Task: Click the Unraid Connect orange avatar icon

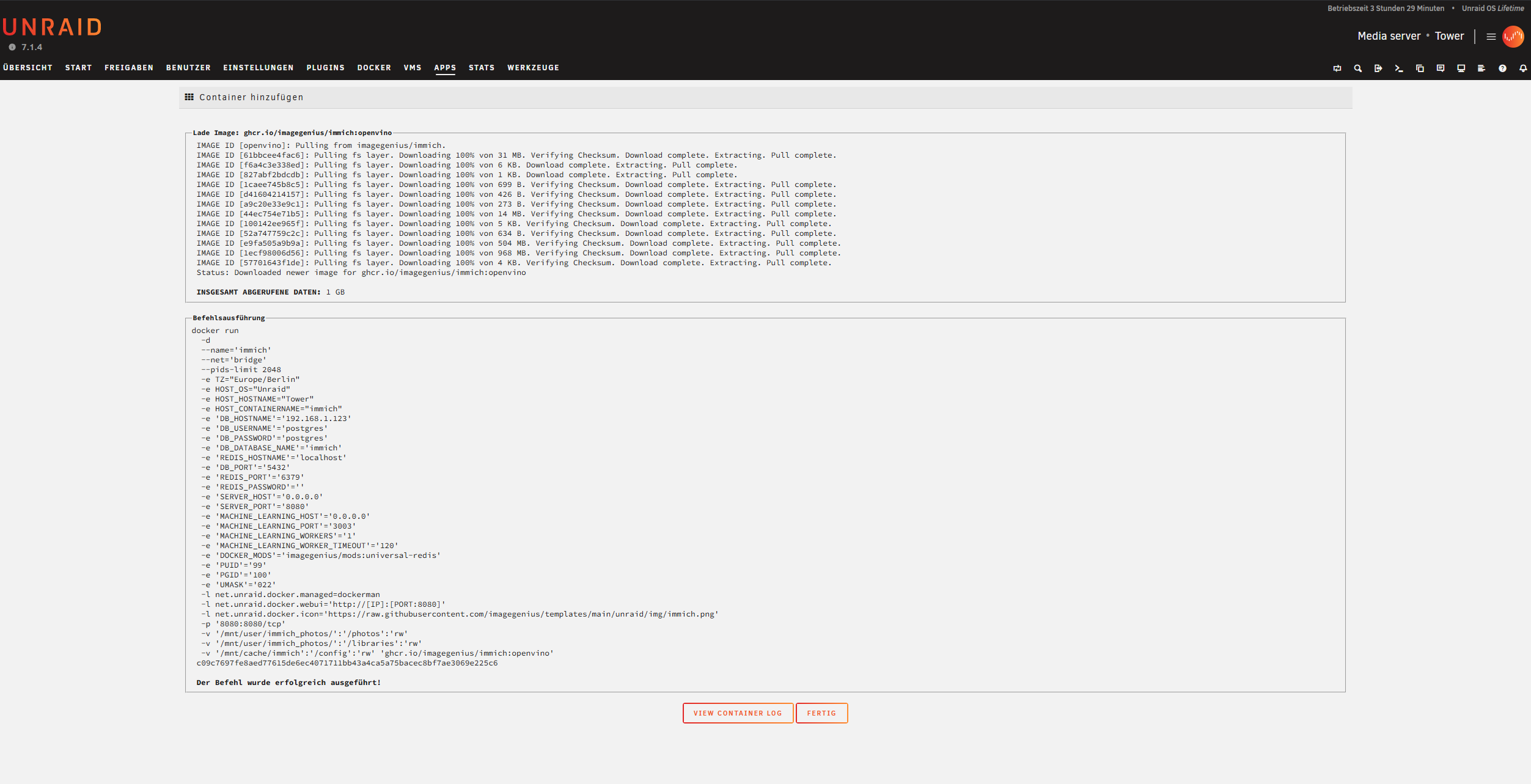Action: pyautogui.click(x=1513, y=37)
